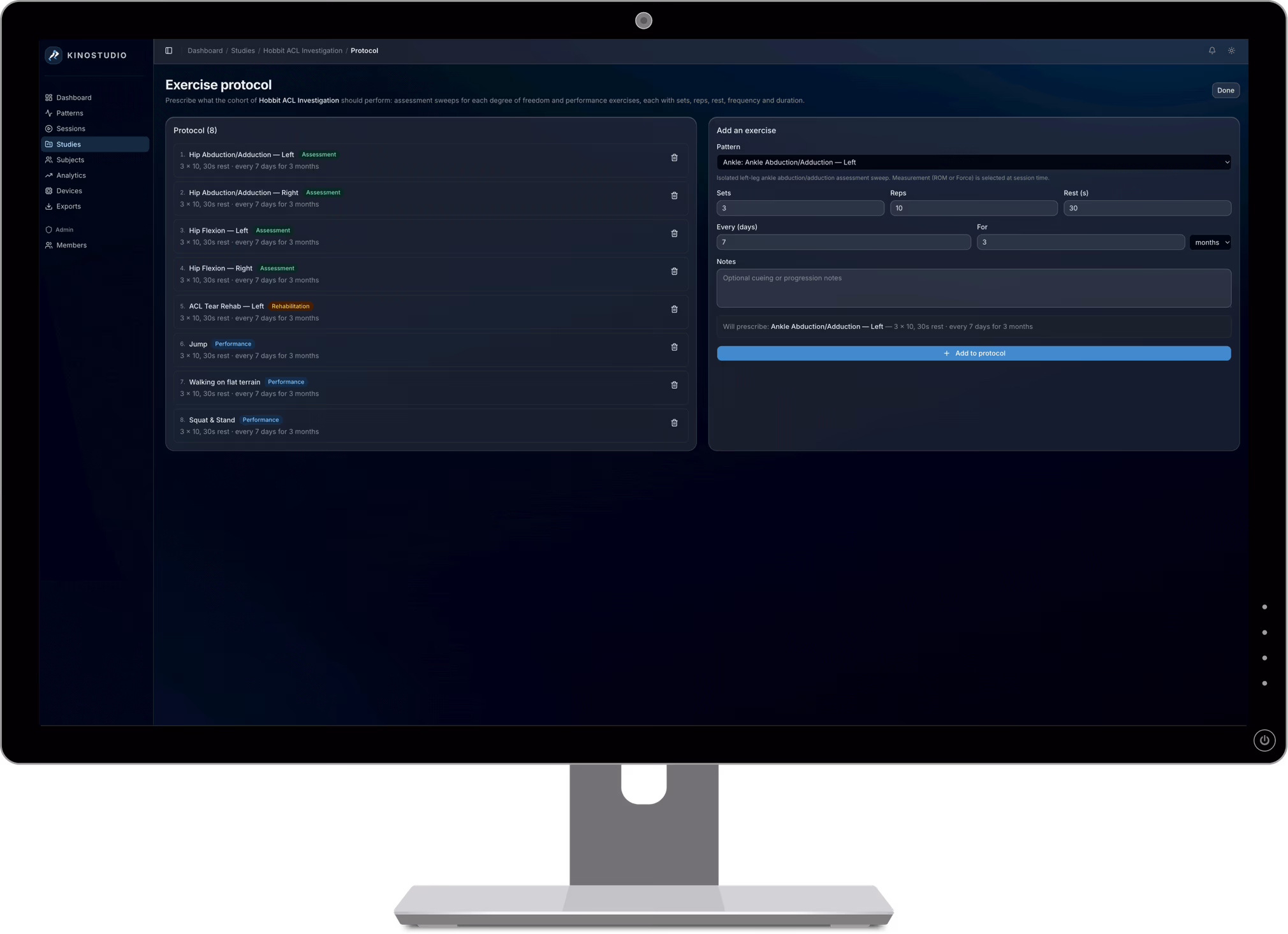Select Studies in the sidebar

coord(95,144)
